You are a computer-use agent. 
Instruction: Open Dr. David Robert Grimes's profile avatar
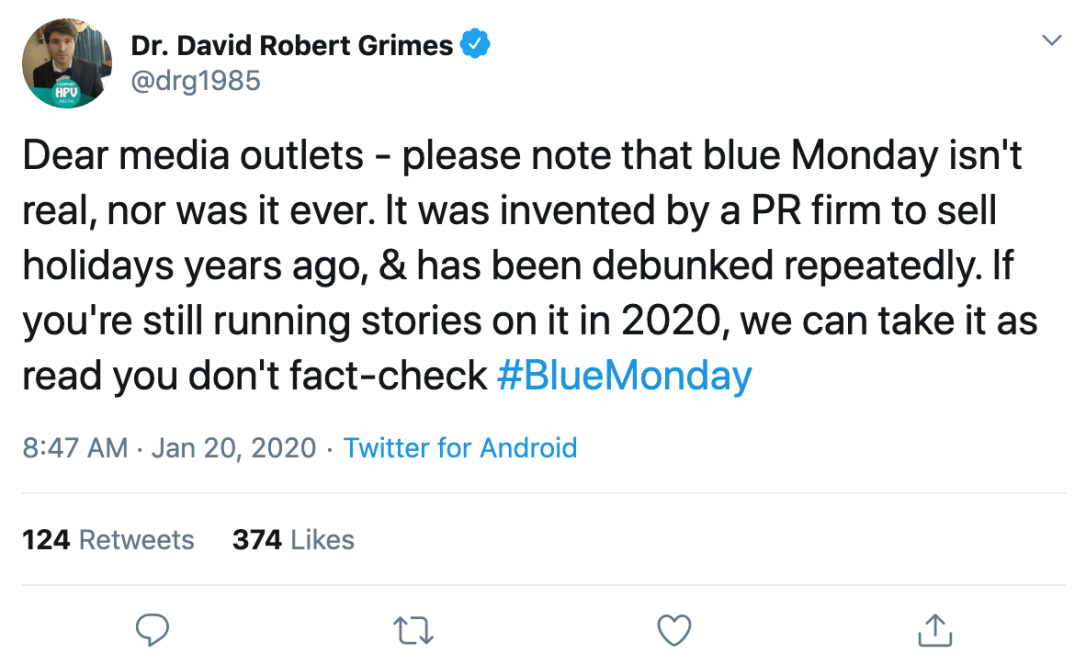(67, 63)
